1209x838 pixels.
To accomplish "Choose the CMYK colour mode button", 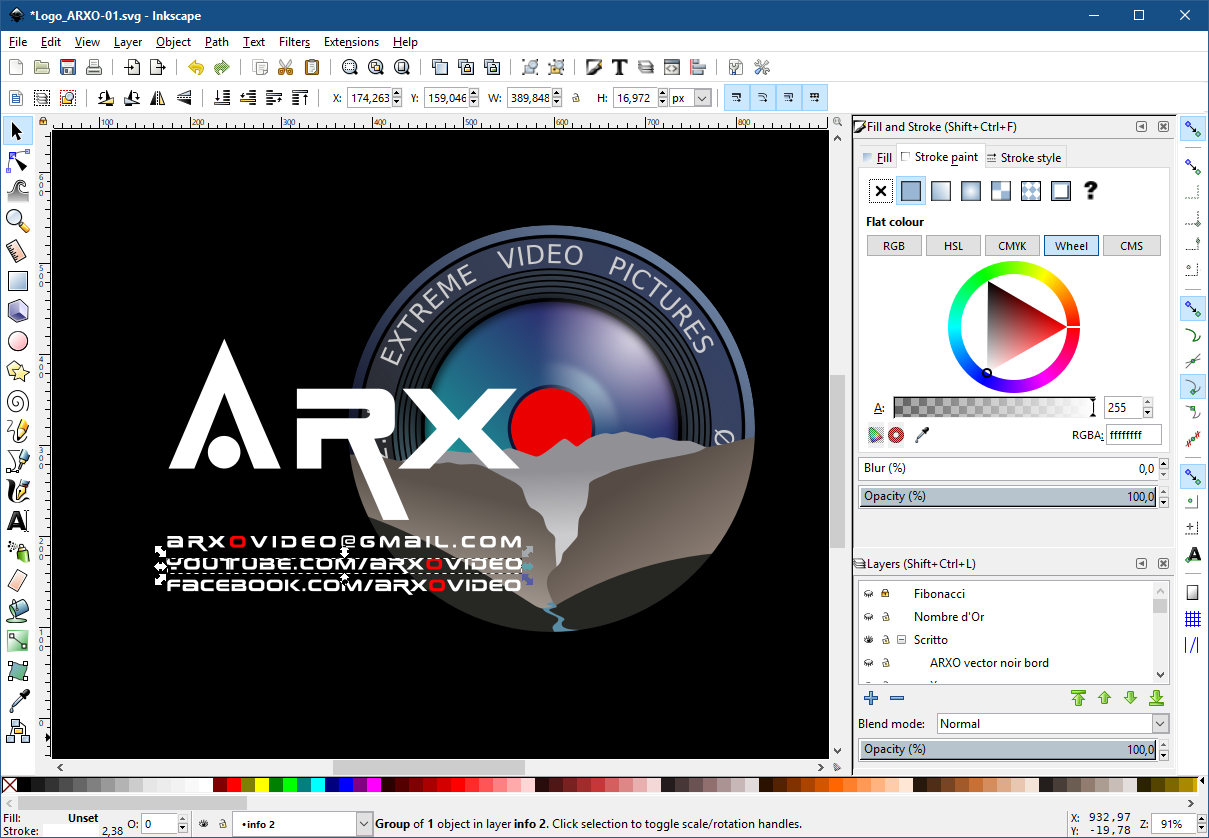I will tap(1012, 246).
